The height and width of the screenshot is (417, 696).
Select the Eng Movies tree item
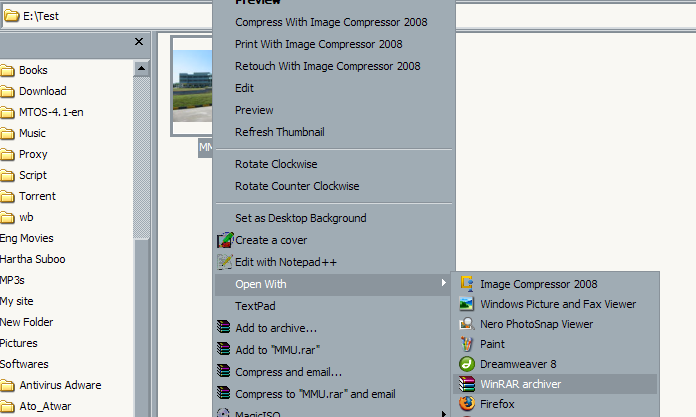[27, 238]
